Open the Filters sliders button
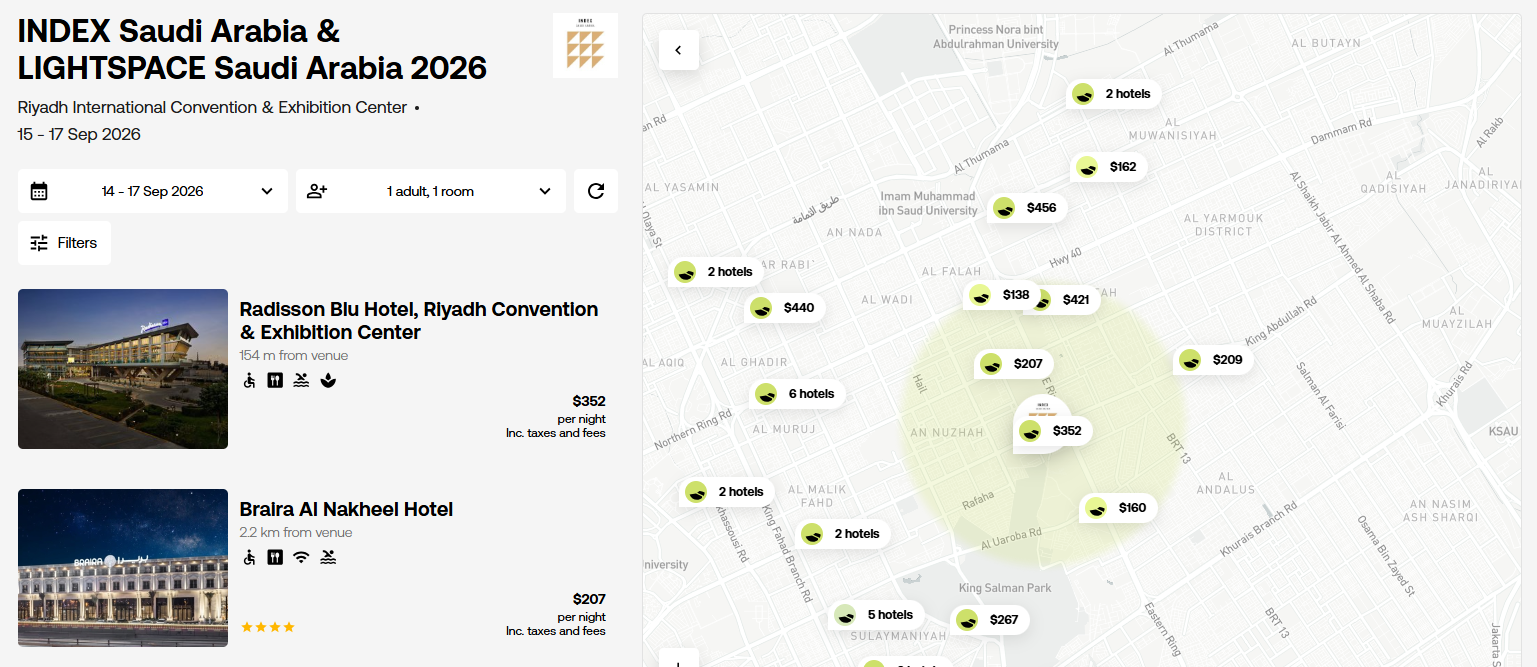The width and height of the screenshot is (1537, 667). (64, 243)
